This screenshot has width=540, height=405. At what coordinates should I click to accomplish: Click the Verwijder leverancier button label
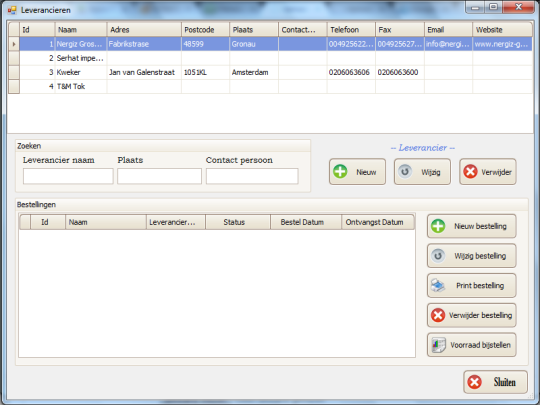496,172
